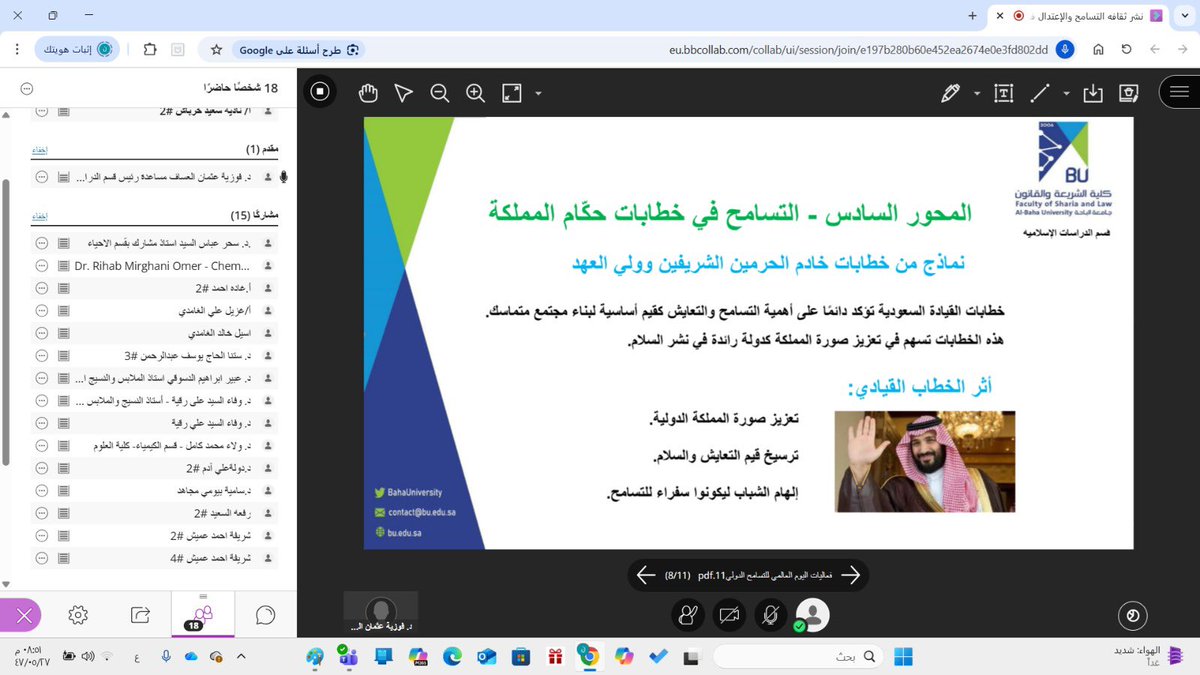
Task: Select the pointer tool in the whiteboard toolbar
Action: (x=403, y=92)
